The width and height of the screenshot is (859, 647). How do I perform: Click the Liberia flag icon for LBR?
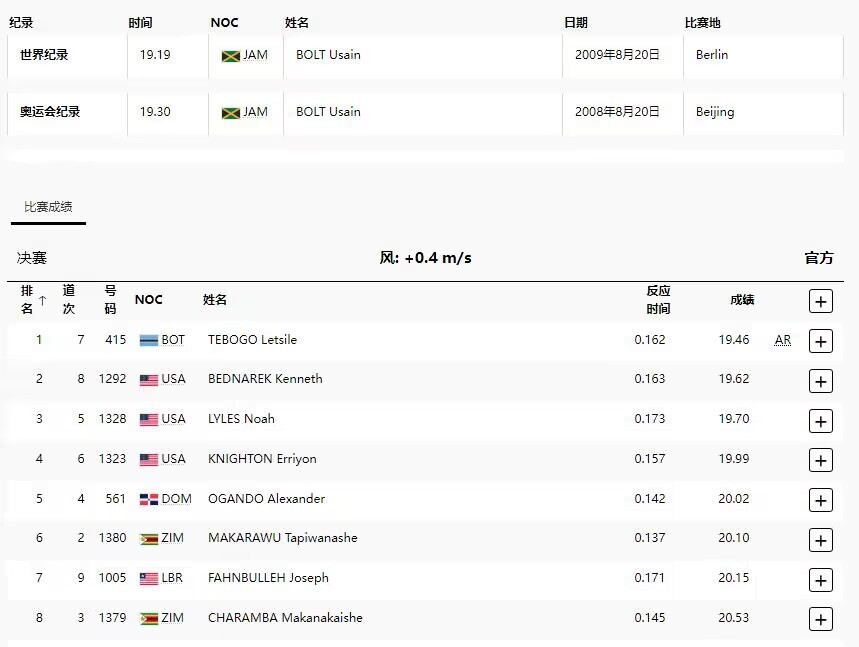pyautogui.click(x=149, y=579)
